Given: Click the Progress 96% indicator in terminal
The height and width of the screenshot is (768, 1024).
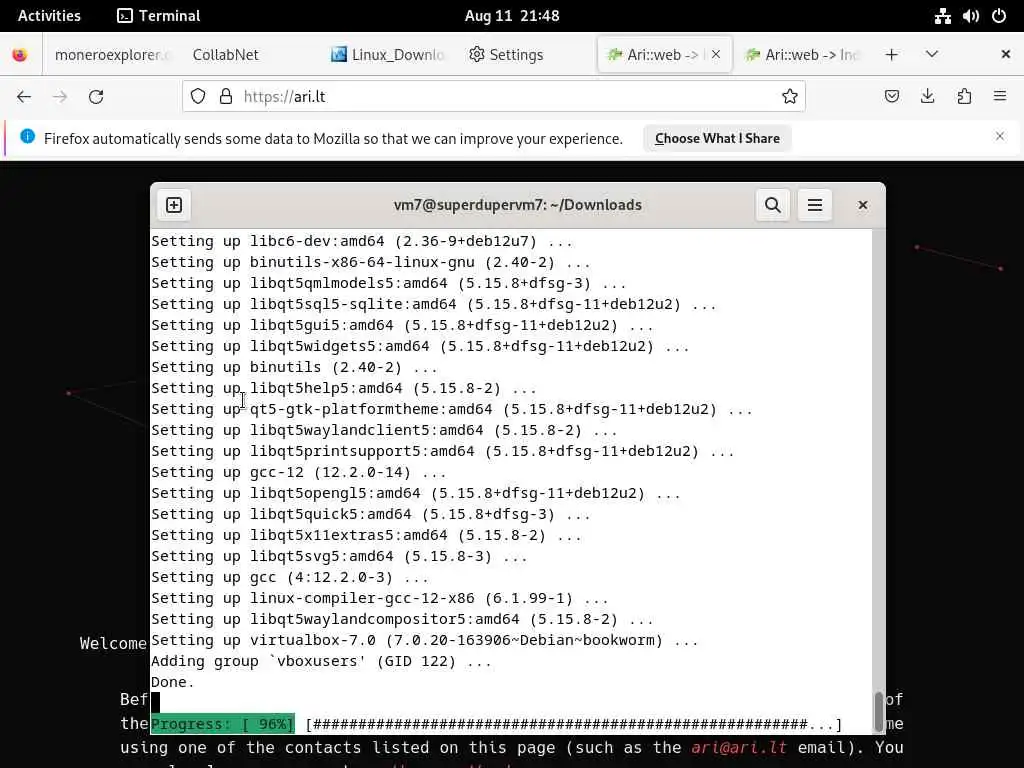Looking at the screenshot, I should (x=223, y=724).
